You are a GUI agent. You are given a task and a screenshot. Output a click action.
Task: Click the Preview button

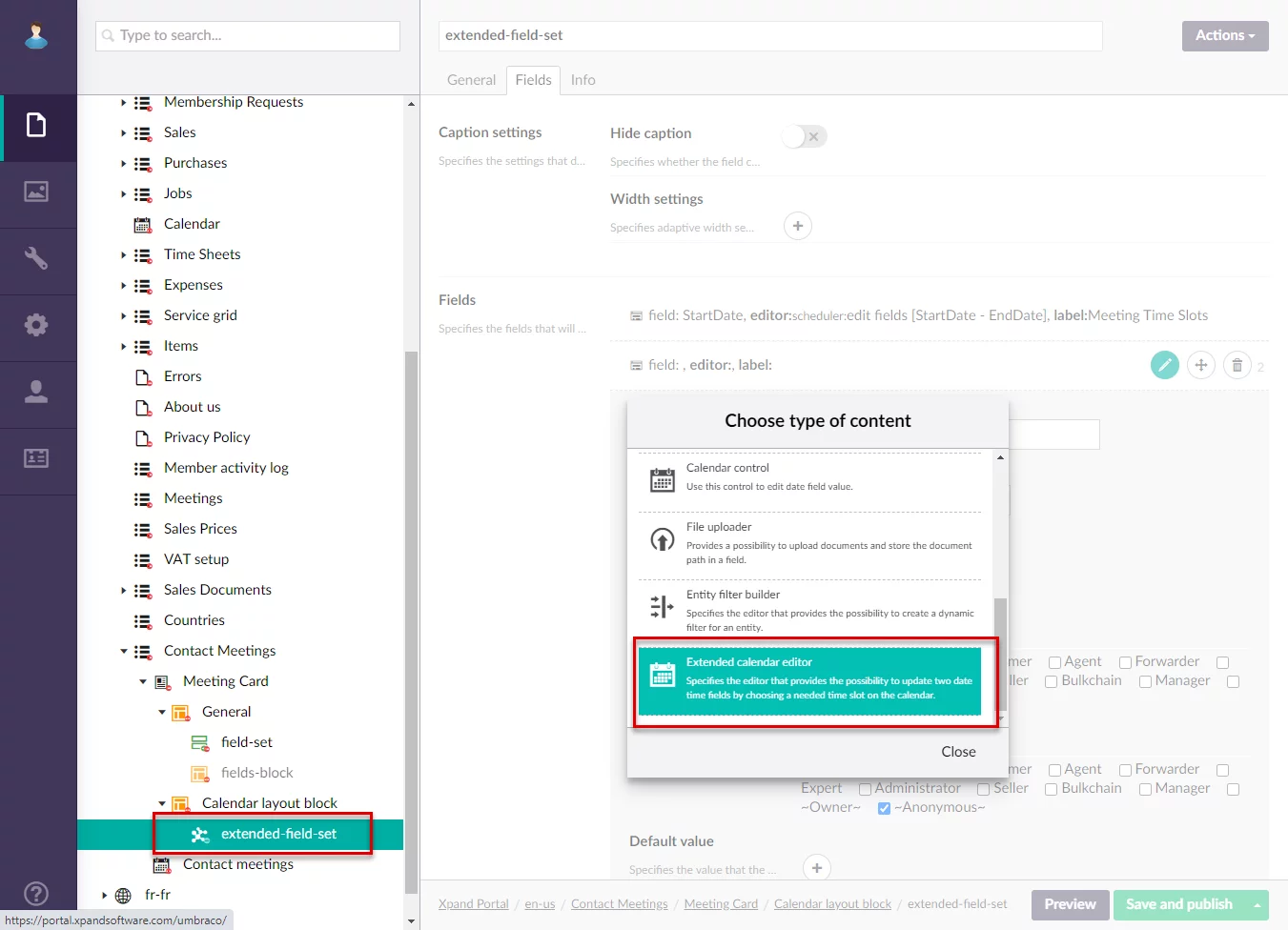1069,904
